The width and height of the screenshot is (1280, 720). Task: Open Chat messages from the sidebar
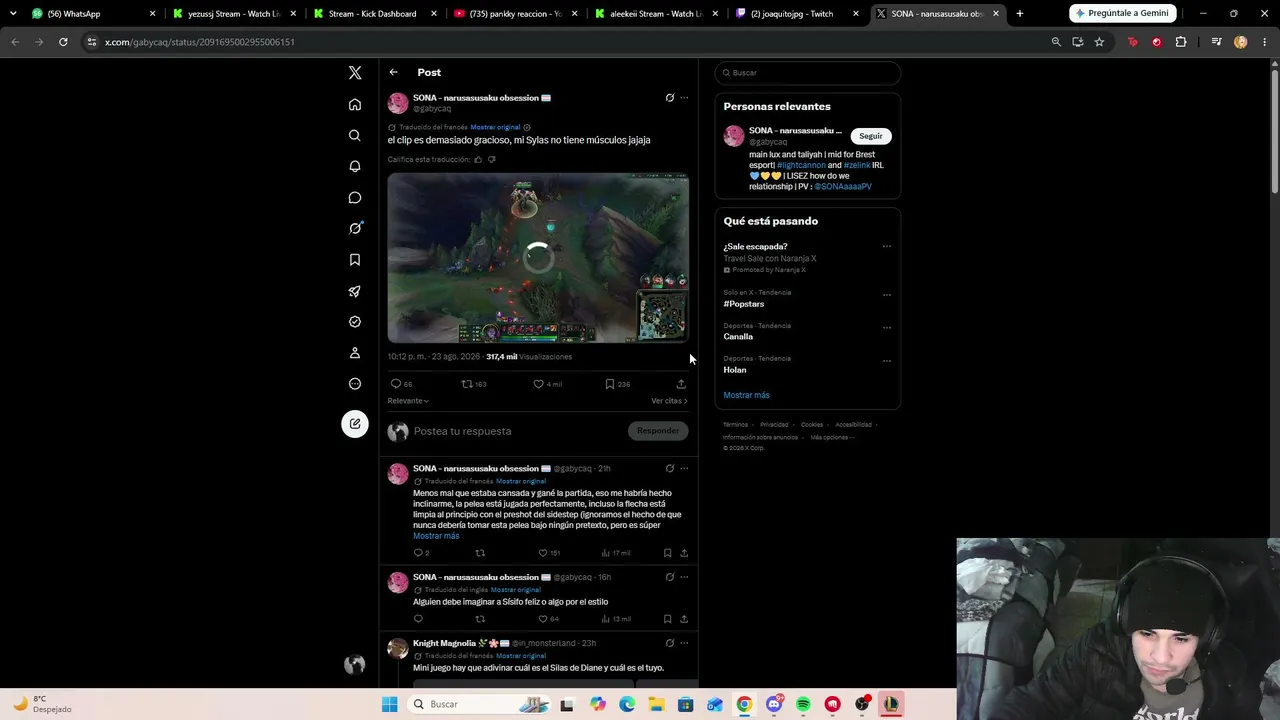[x=355, y=198]
